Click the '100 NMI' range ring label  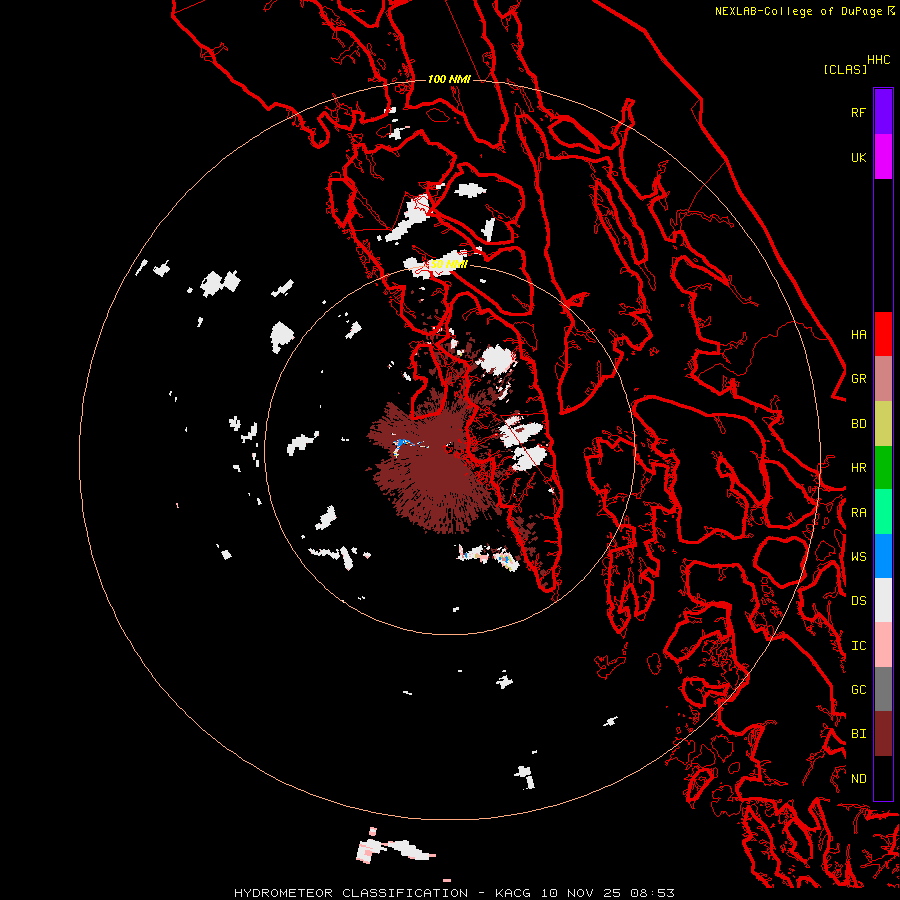[449, 79]
